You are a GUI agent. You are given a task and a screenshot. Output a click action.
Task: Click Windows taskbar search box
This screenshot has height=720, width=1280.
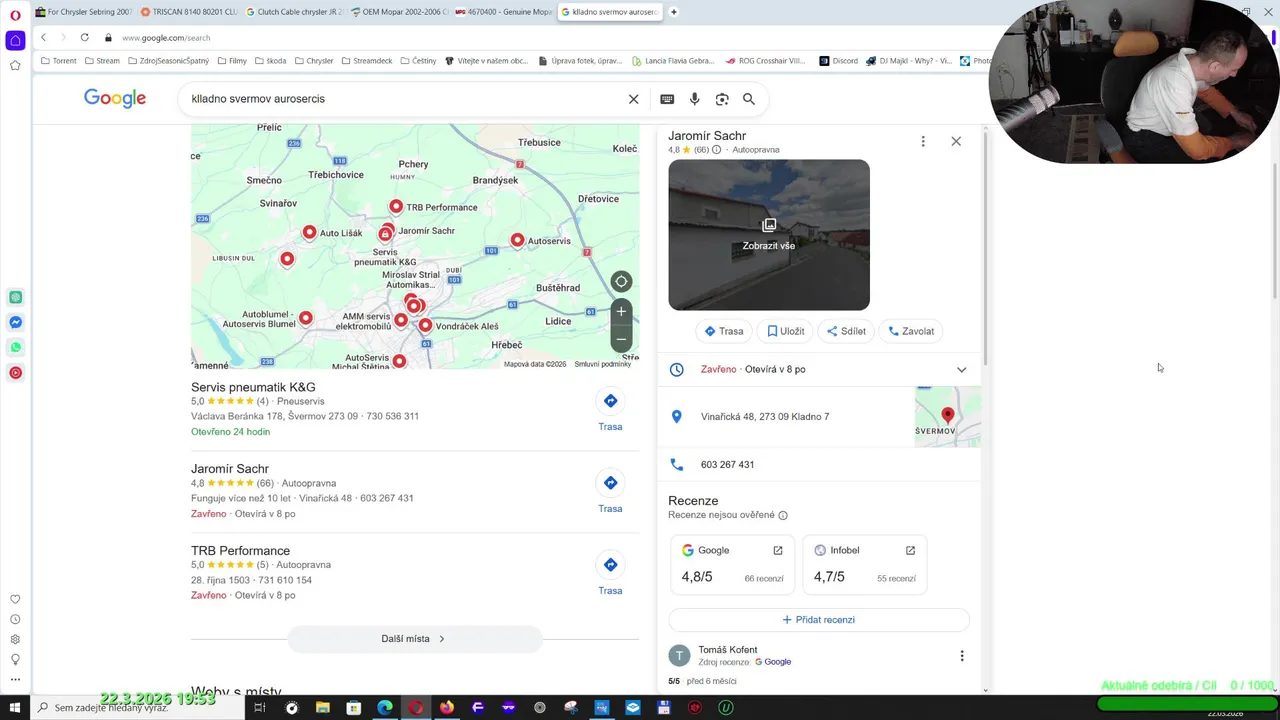(x=136, y=707)
